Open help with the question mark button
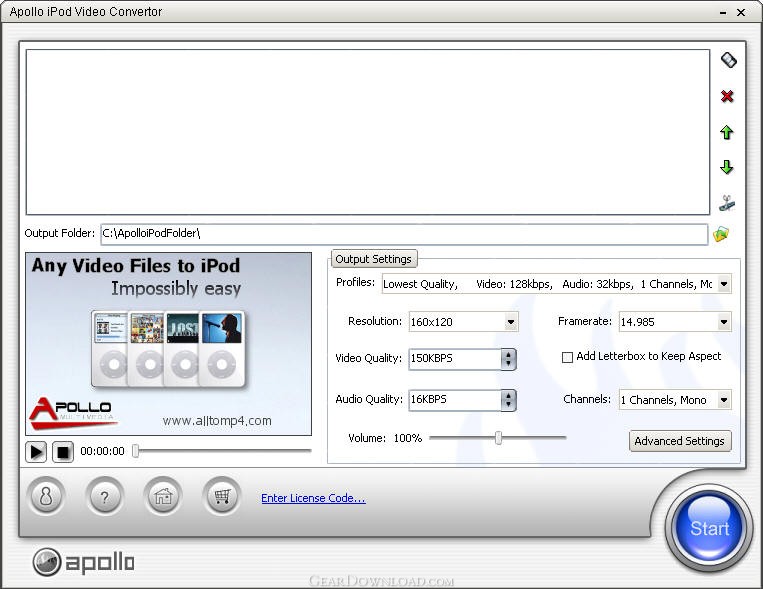The width and height of the screenshot is (763, 589). 104,497
